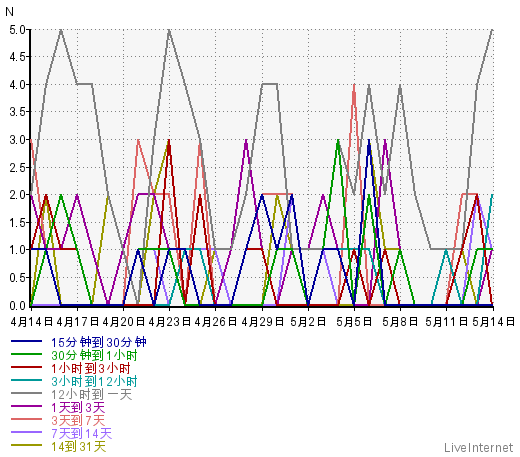Select the 3天到7天 legend label
Image resolution: width=520 pixels, height=457 pixels.
pyautogui.click(x=78, y=420)
